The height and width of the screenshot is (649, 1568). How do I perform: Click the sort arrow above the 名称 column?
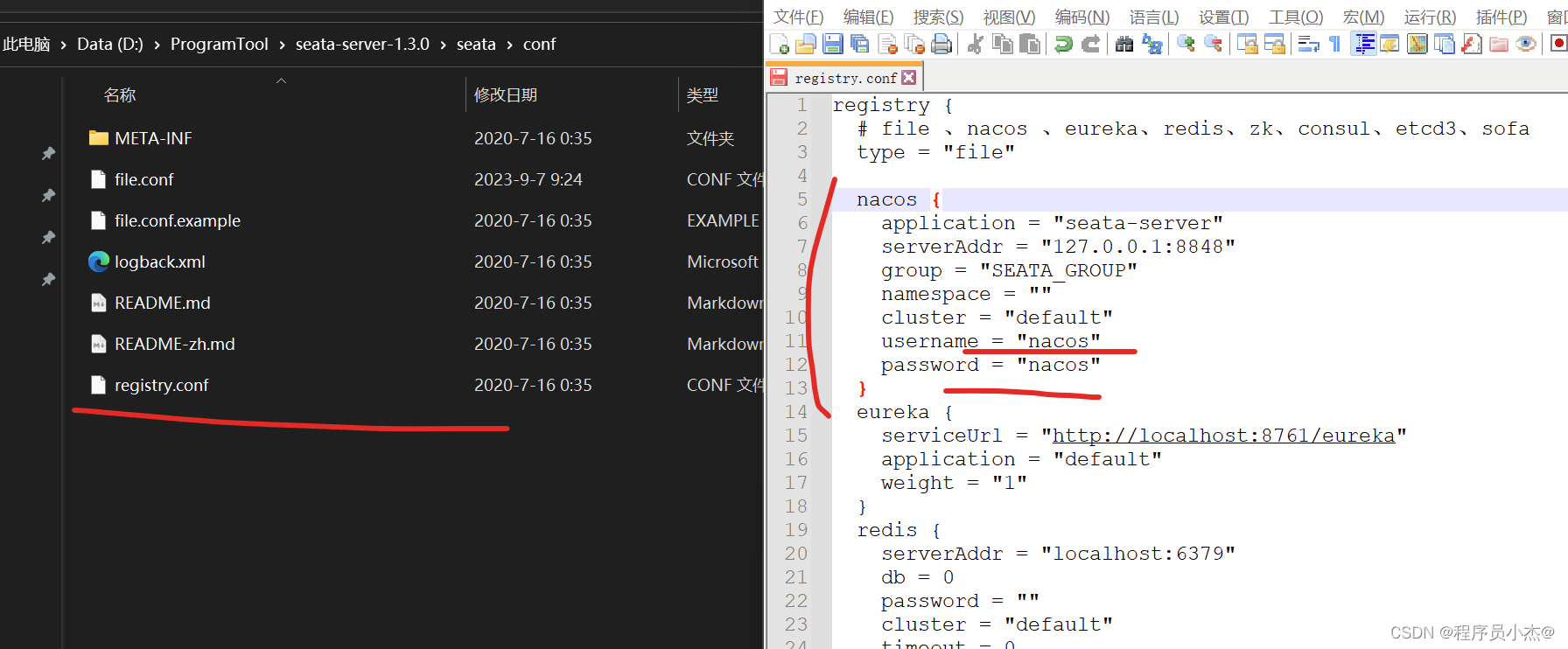point(281,80)
